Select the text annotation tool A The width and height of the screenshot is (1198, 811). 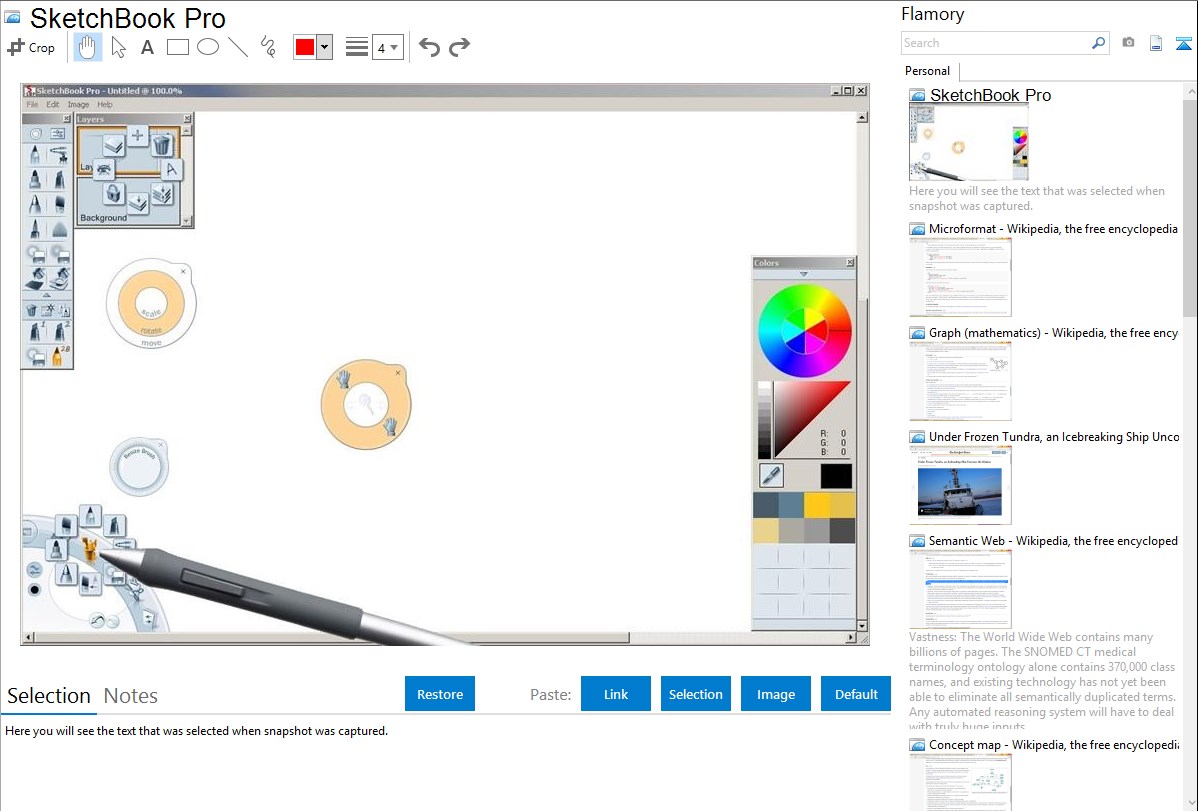[x=147, y=47]
